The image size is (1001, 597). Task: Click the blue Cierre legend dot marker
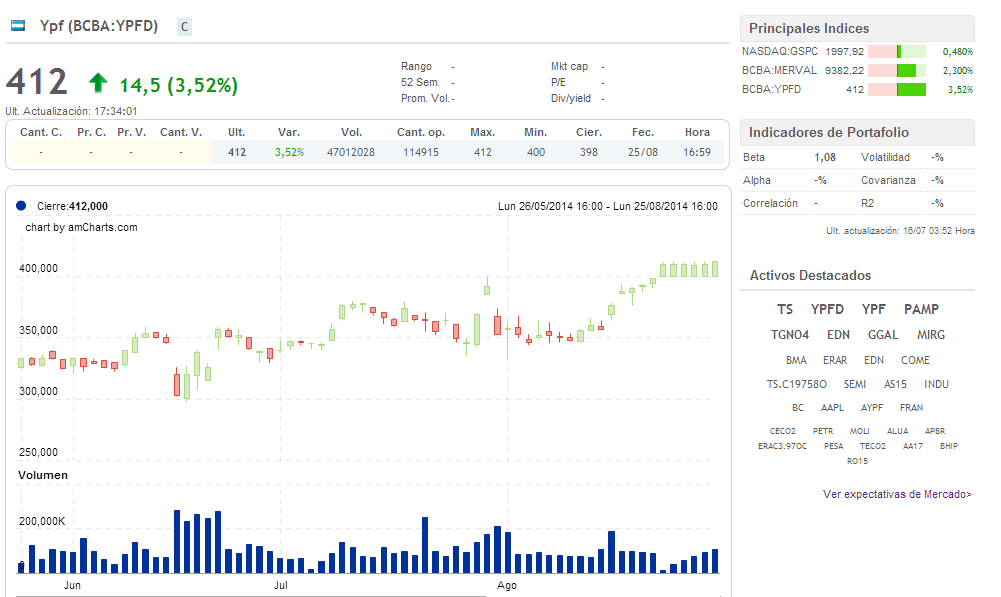tap(22, 205)
